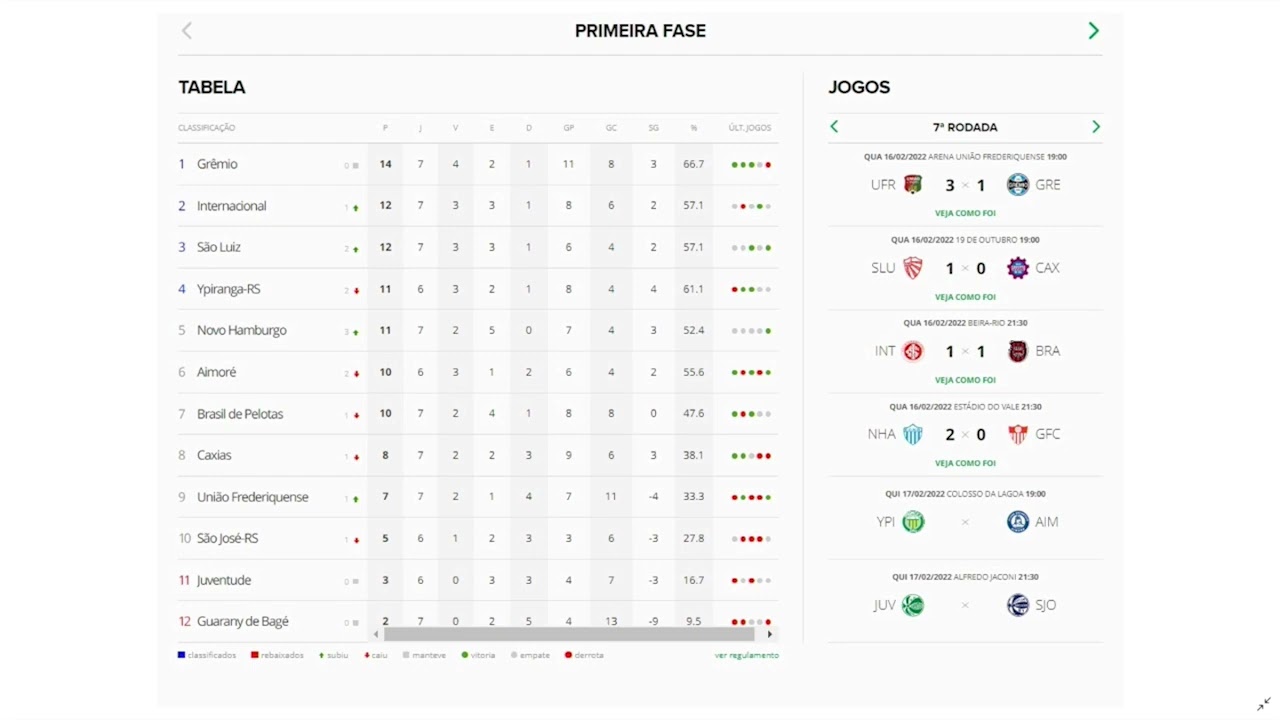Click the GRE team crest
This screenshot has height=720, width=1280.
[x=1018, y=185]
